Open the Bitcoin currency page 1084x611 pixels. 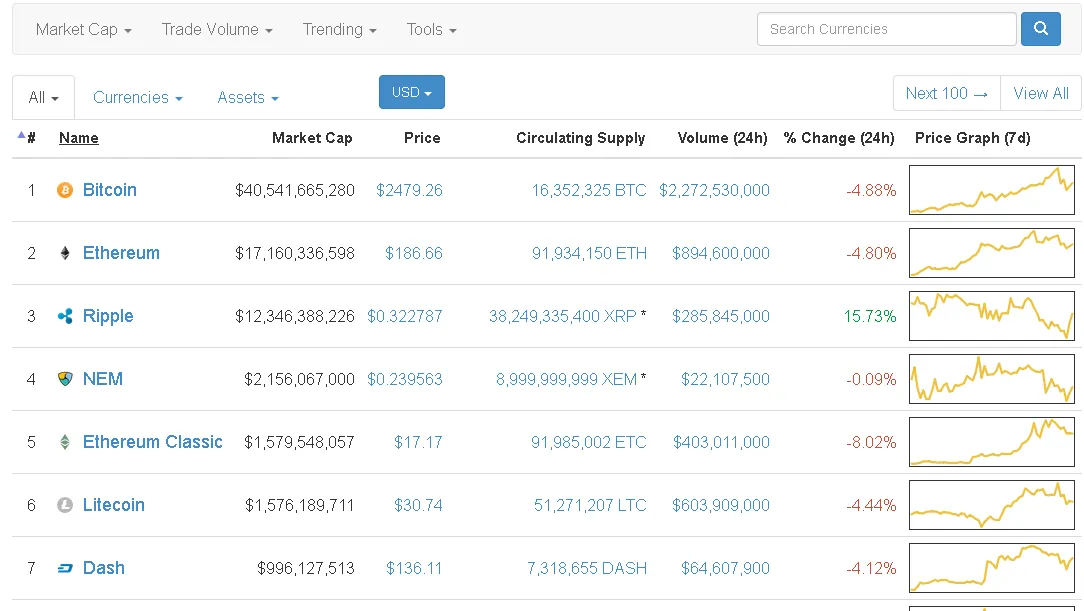pyautogui.click(x=109, y=190)
